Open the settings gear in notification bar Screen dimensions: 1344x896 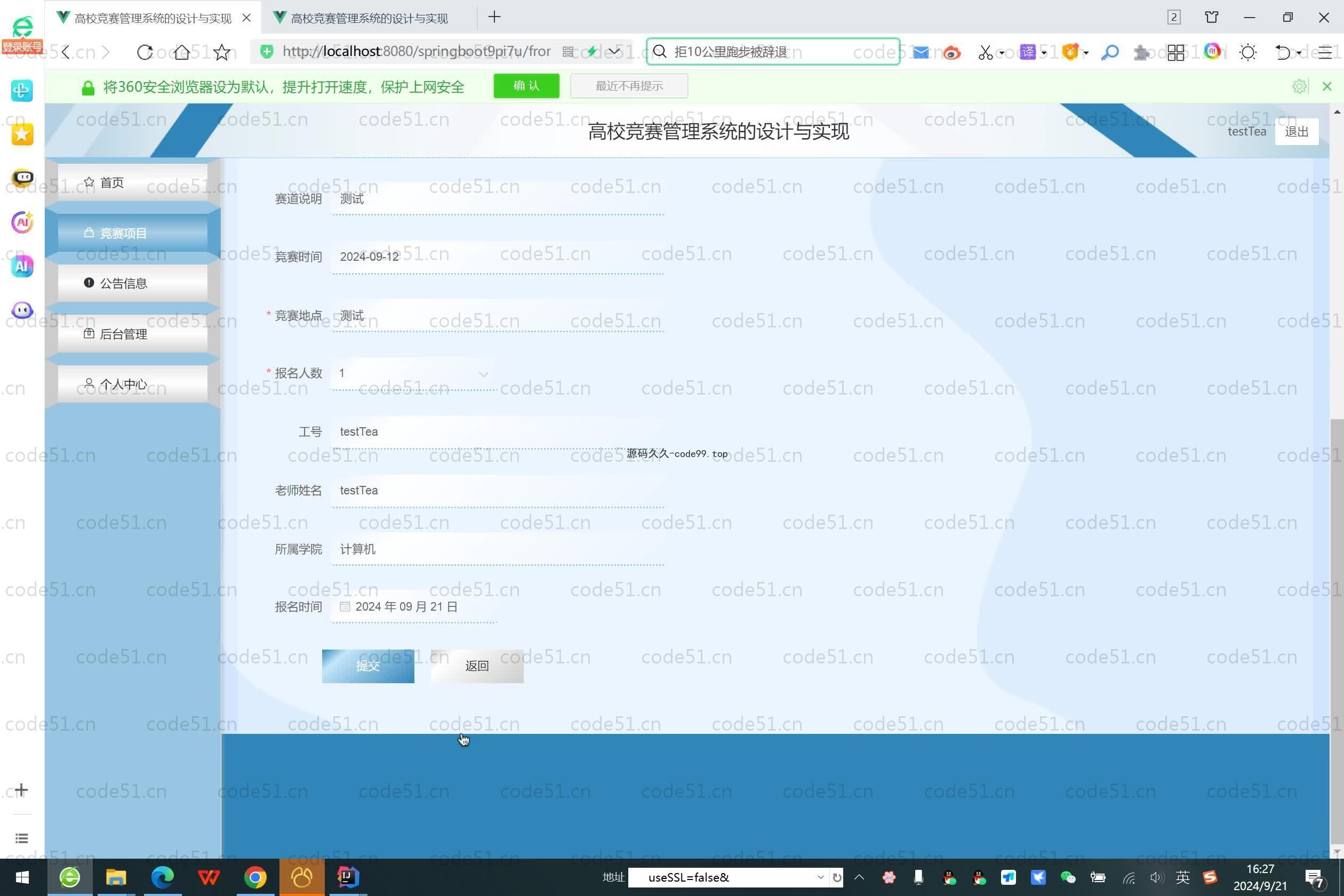click(x=1300, y=86)
